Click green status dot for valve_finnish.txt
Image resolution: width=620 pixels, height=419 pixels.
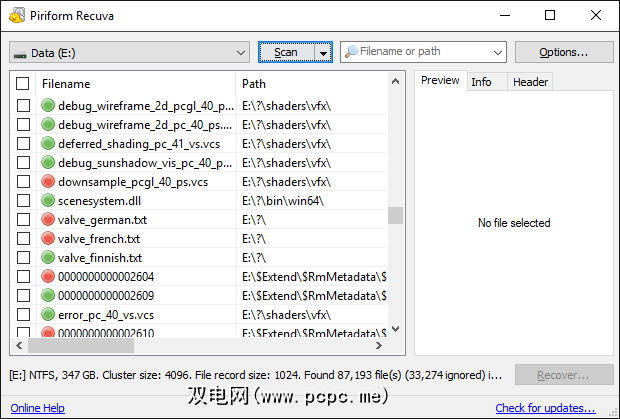point(48,257)
